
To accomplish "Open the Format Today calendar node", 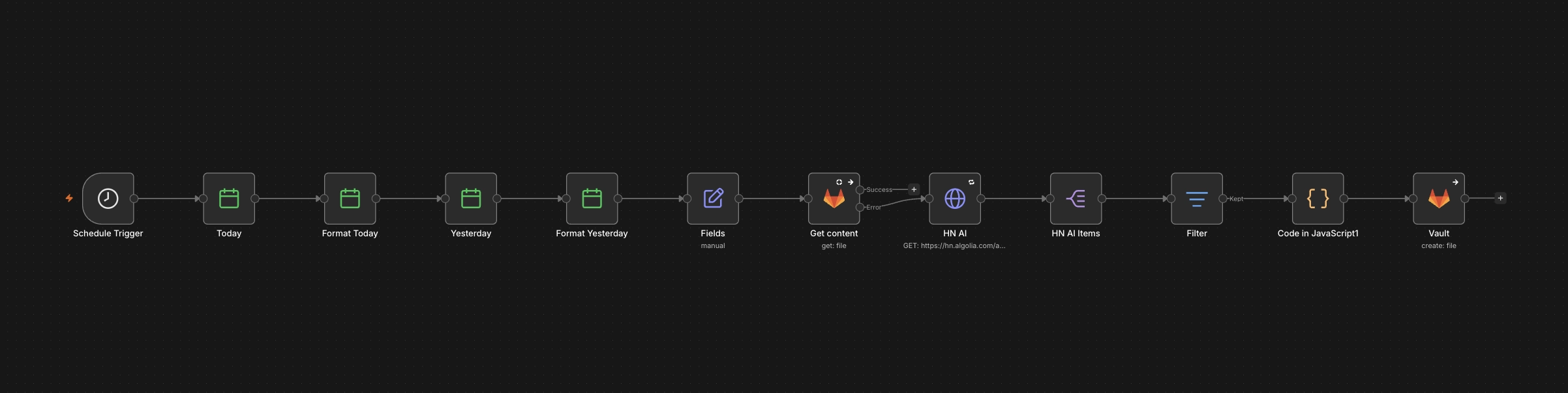I will (350, 198).
